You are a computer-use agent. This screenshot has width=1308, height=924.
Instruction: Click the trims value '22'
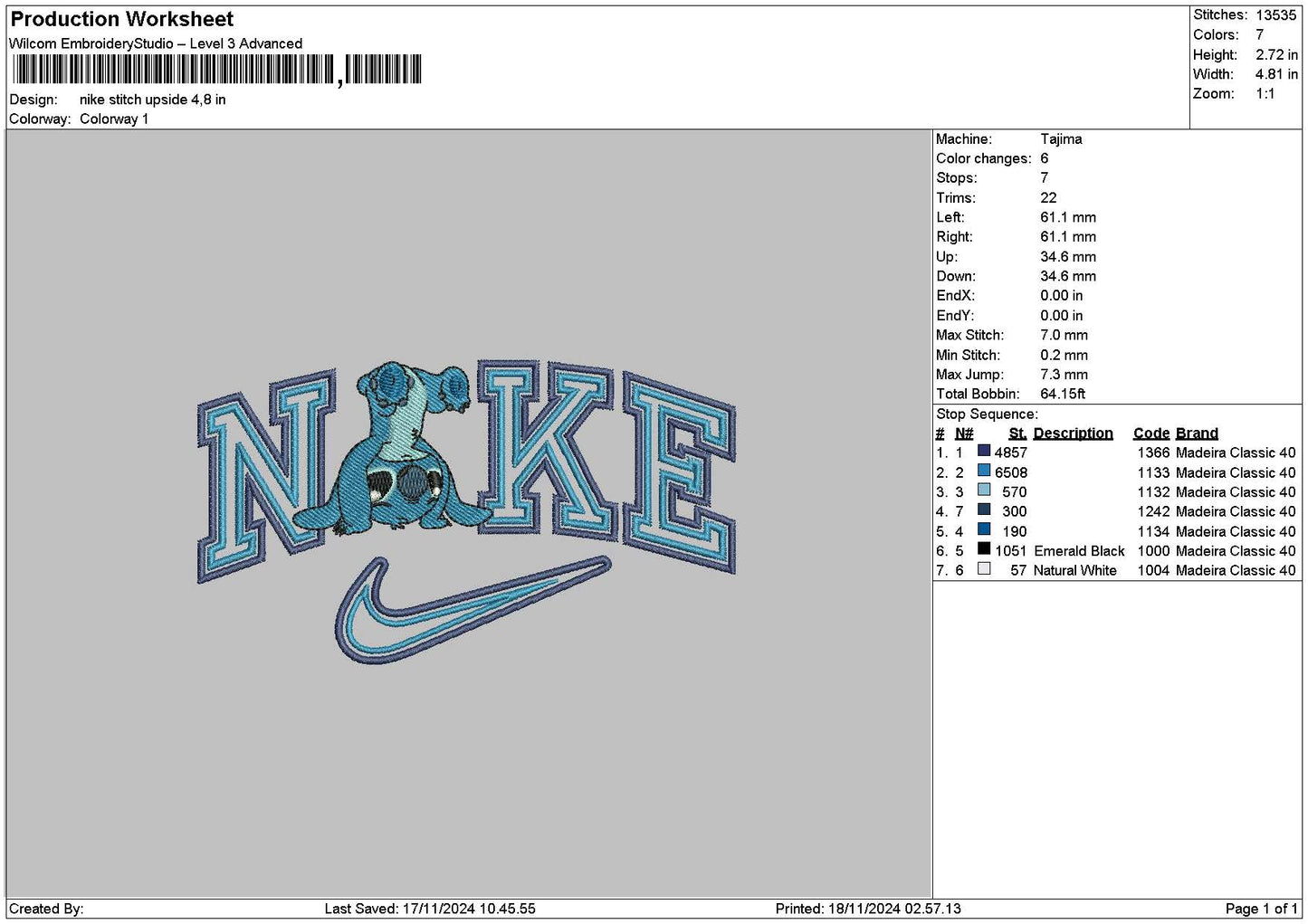click(1048, 198)
